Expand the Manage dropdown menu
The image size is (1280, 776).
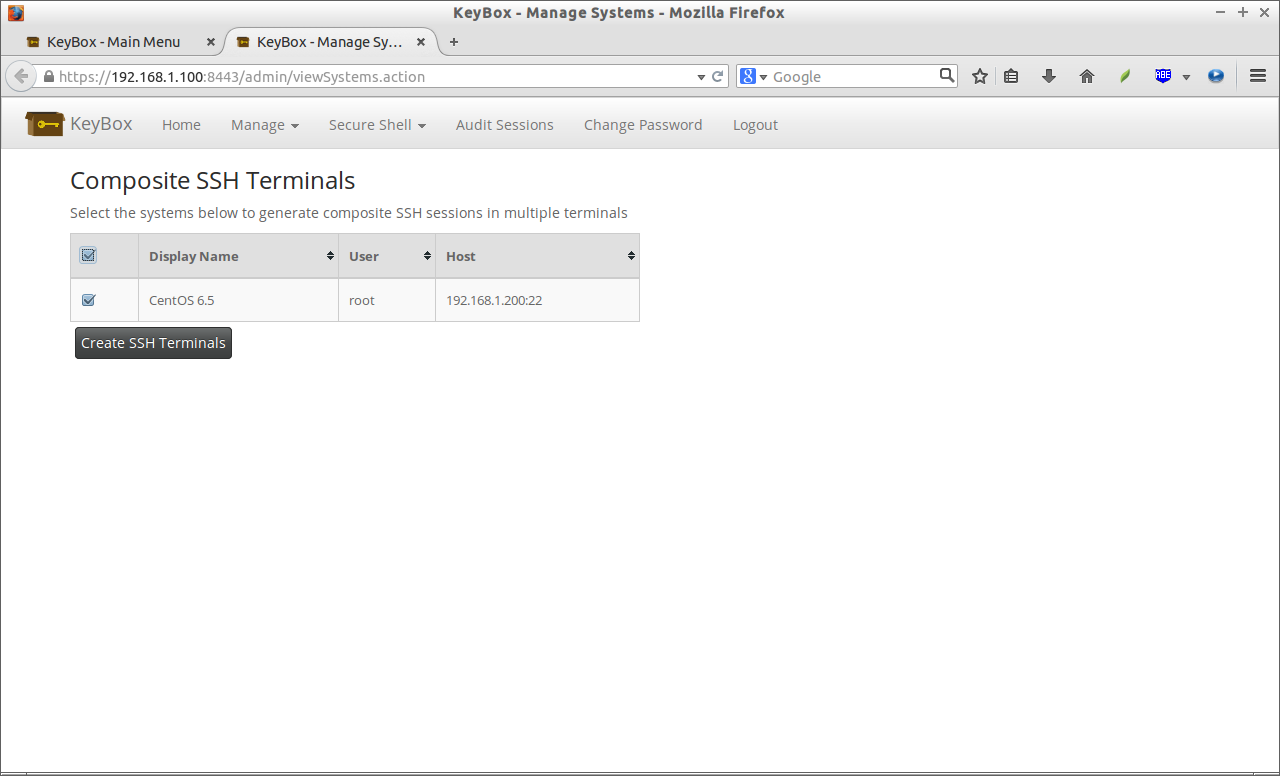265,125
